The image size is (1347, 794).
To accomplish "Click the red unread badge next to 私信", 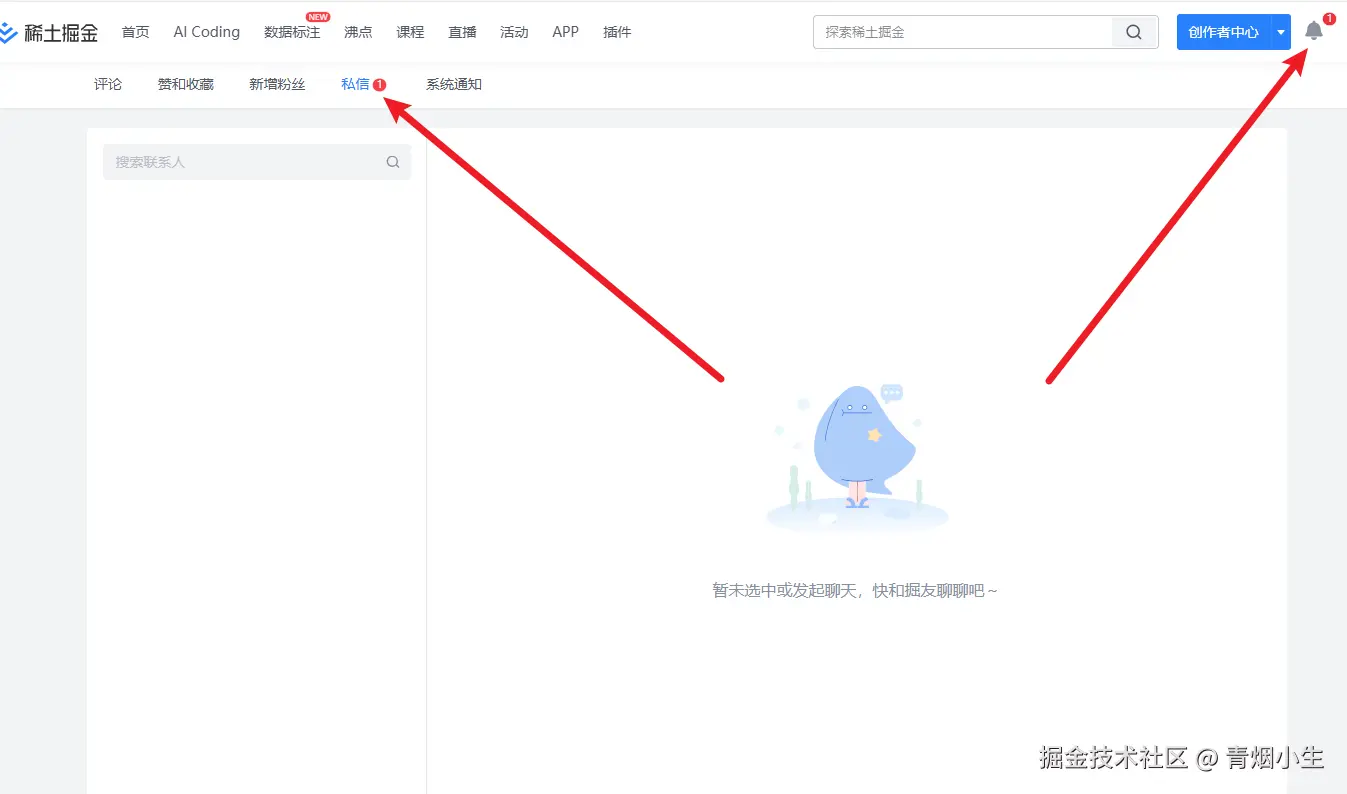I will click(x=378, y=84).
